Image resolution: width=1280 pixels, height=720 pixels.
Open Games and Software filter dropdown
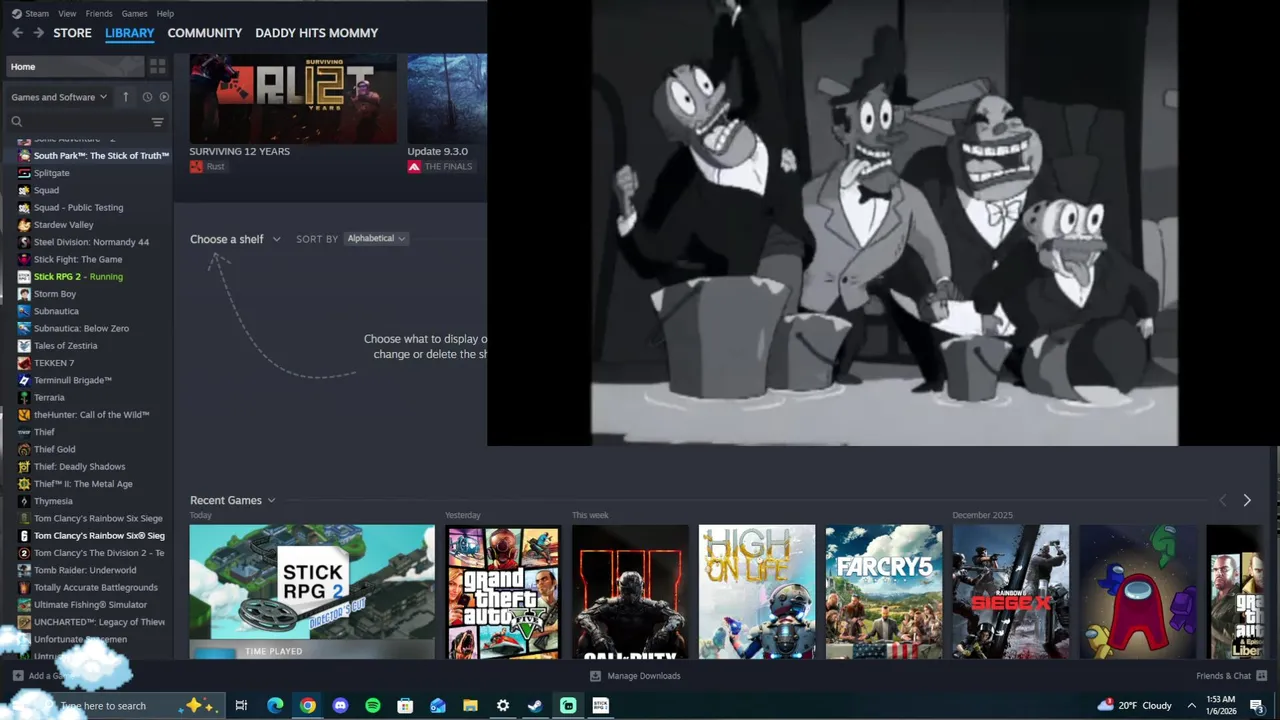[59, 97]
